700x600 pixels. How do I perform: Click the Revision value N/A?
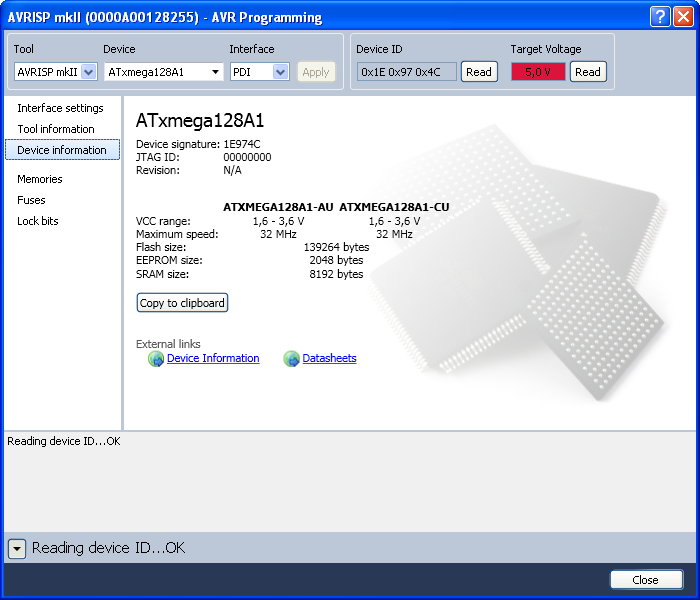(x=233, y=170)
